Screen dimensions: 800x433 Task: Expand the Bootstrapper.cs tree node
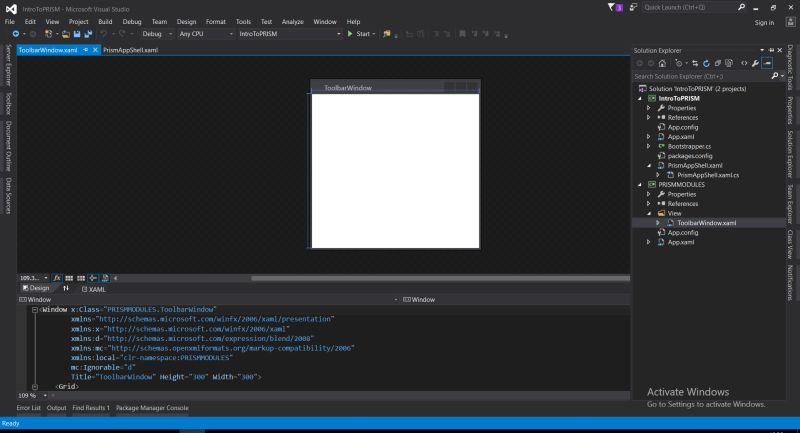click(x=648, y=146)
